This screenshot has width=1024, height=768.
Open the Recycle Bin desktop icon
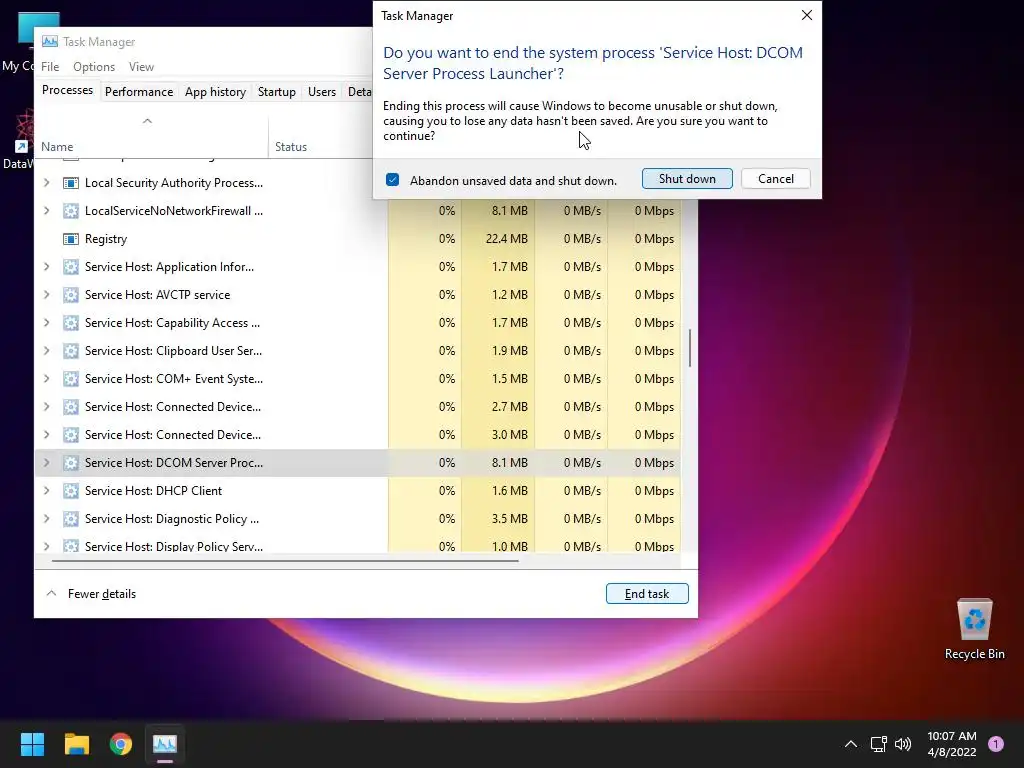pos(974,628)
